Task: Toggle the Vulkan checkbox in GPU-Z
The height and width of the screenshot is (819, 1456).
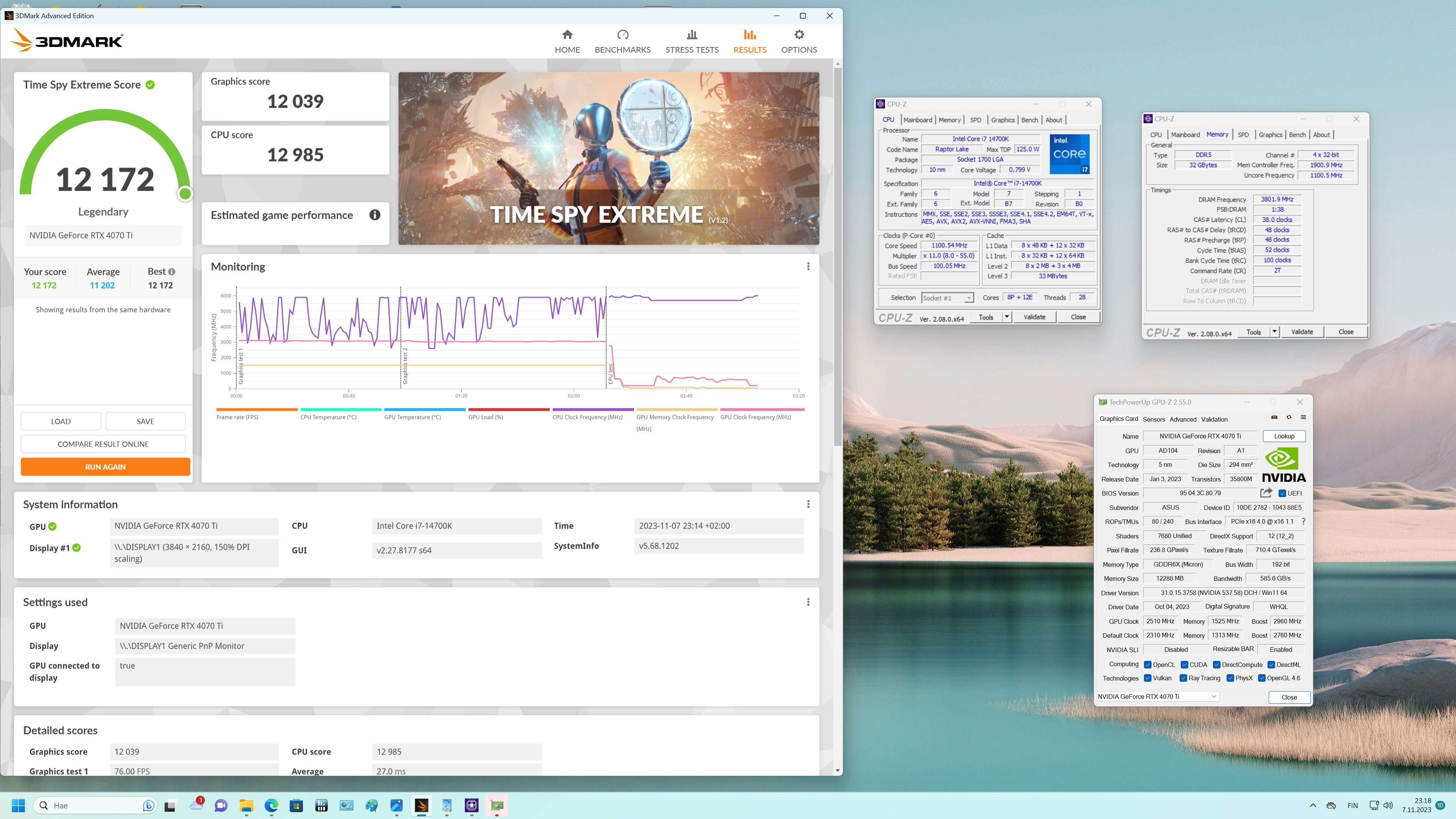Action: click(1147, 678)
